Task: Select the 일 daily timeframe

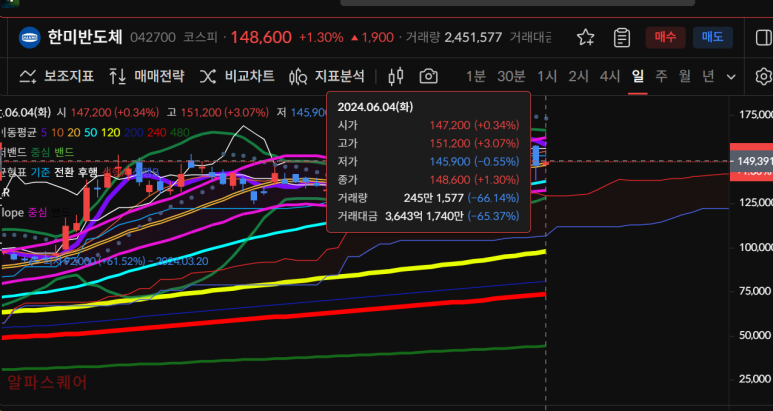Action: coord(637,76)
